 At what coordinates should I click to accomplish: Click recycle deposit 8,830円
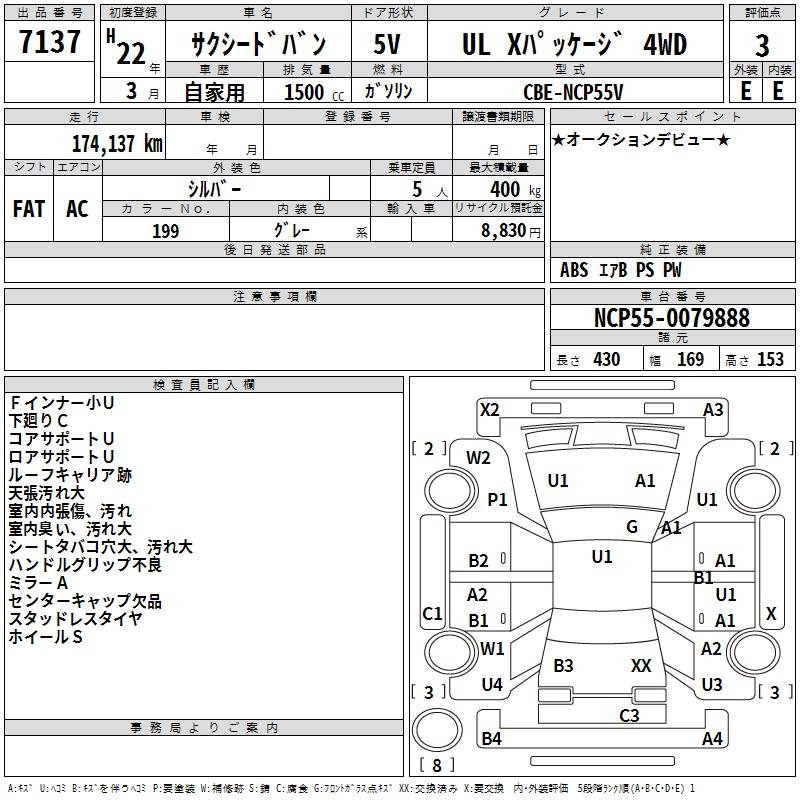[x=511, y=231]
